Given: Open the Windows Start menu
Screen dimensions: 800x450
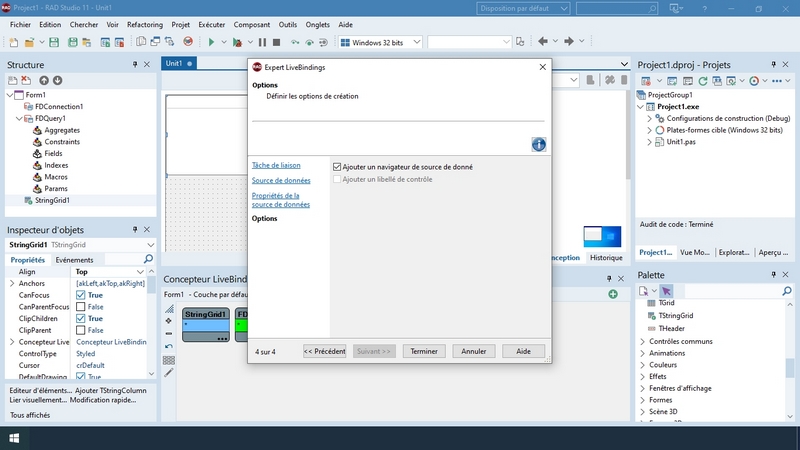Looking at the screenshot, I should click(x=15, y=438).
